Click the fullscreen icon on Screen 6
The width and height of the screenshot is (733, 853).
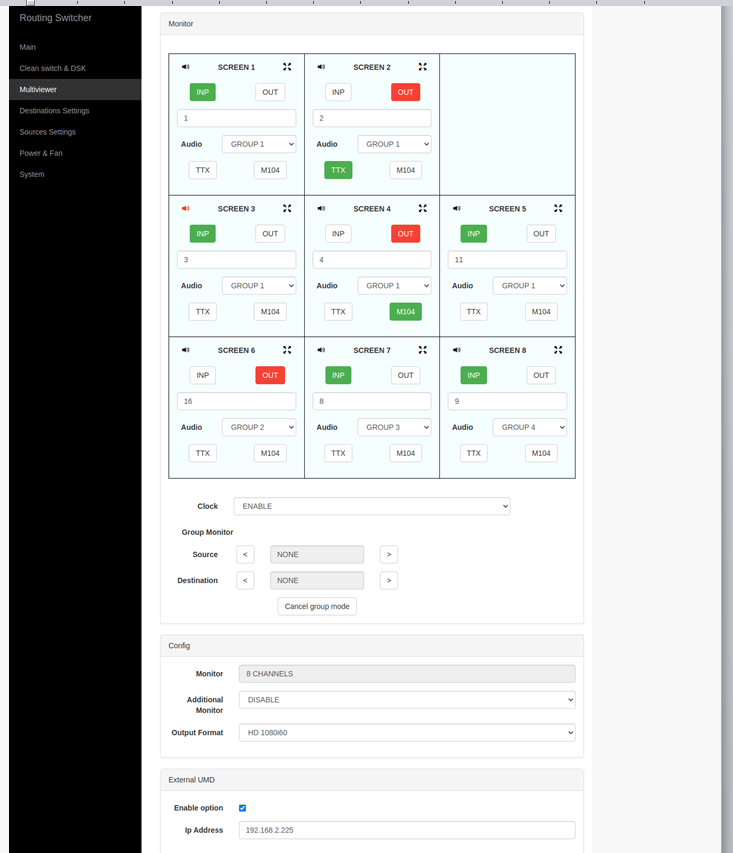point(287,350)
